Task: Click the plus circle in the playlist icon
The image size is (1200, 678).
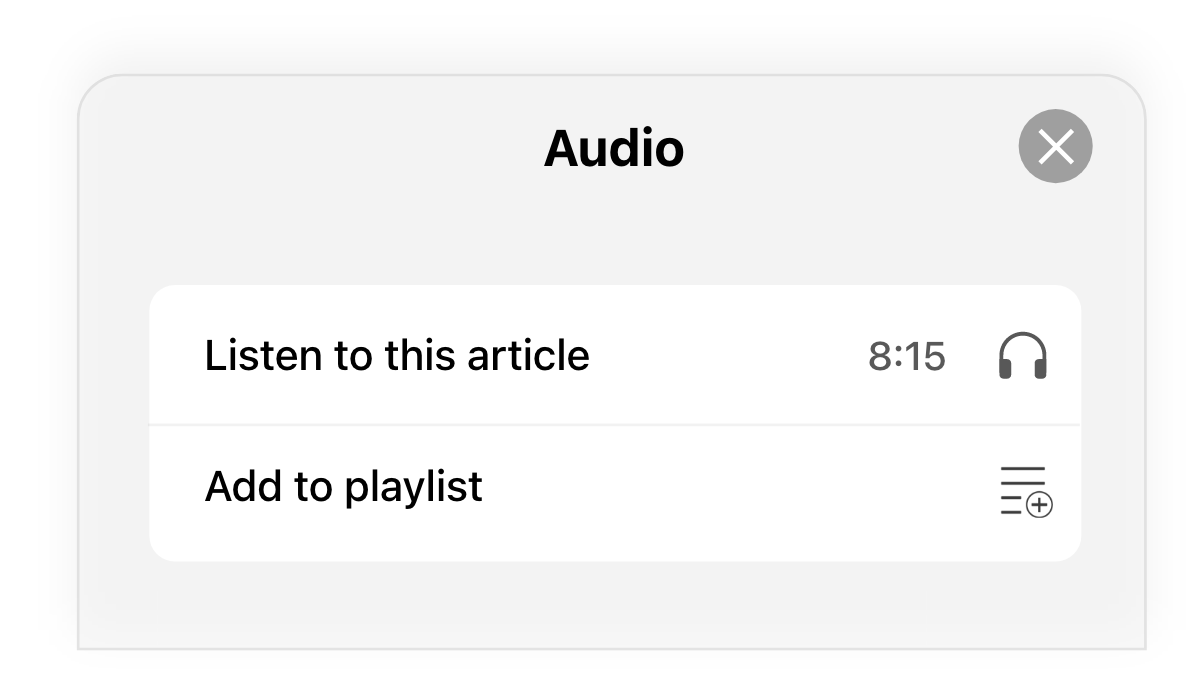Action: [x=1040, y=505]
